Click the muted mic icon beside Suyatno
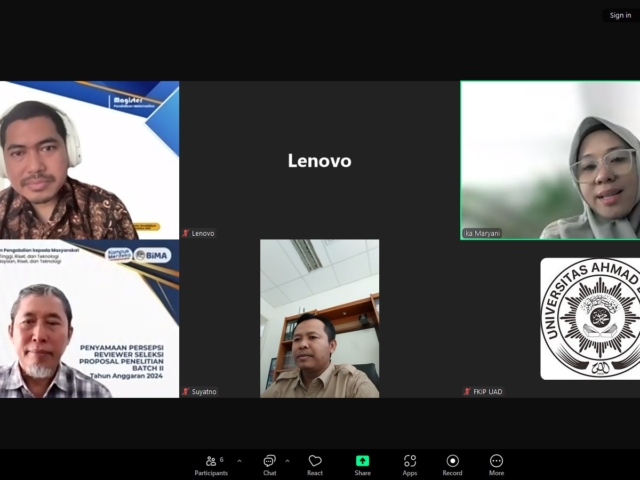Image resolution: width=640 pixels, height=480 pixels. (x=186, y=392)
